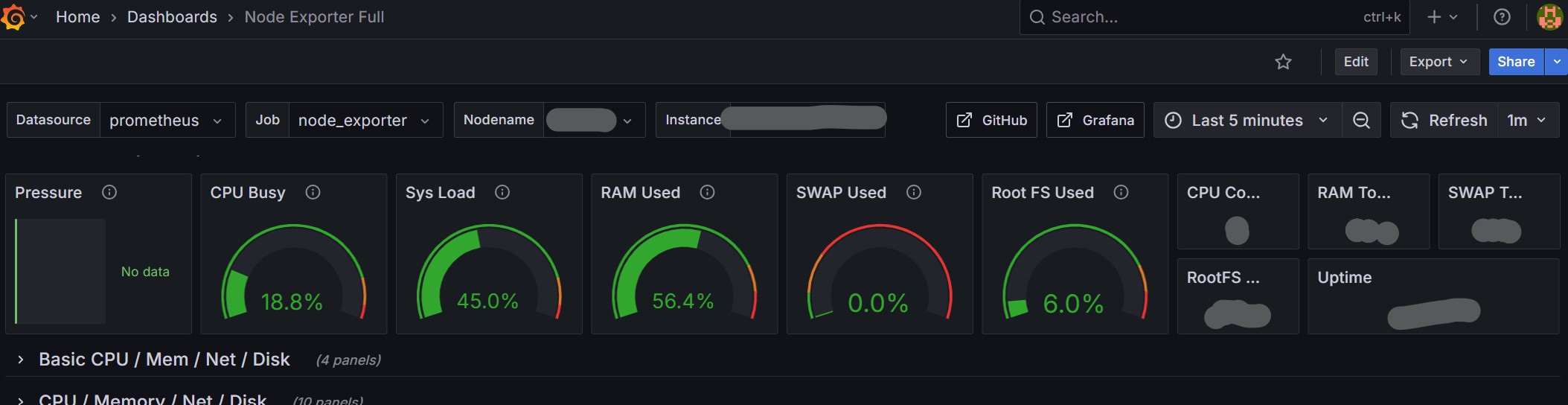1568x405 pixels.
Task: Show info for Sys Load panel
Action: click(x=502, y=192)
